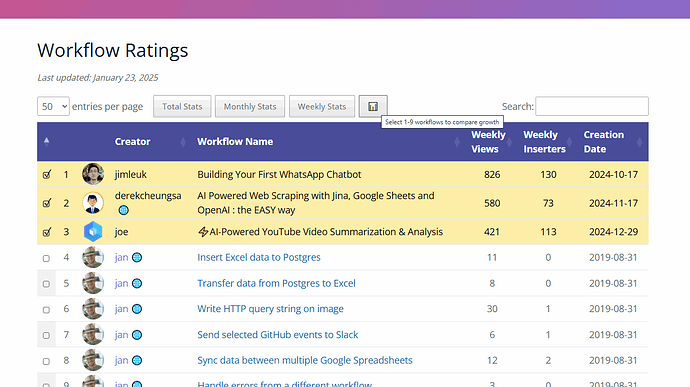Click jan's avatar in row 4
This screenshot has height=387, width=690.
tap(93, 257)
